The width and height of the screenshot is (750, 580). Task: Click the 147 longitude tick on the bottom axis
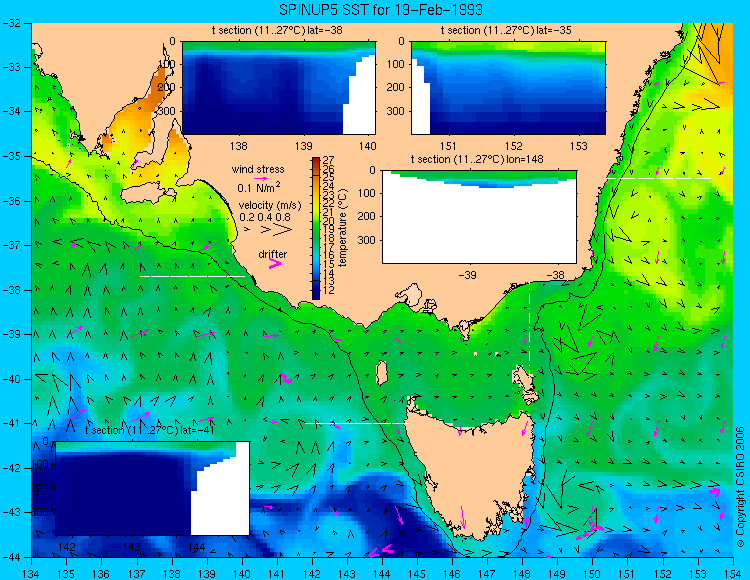pos(487,573)
